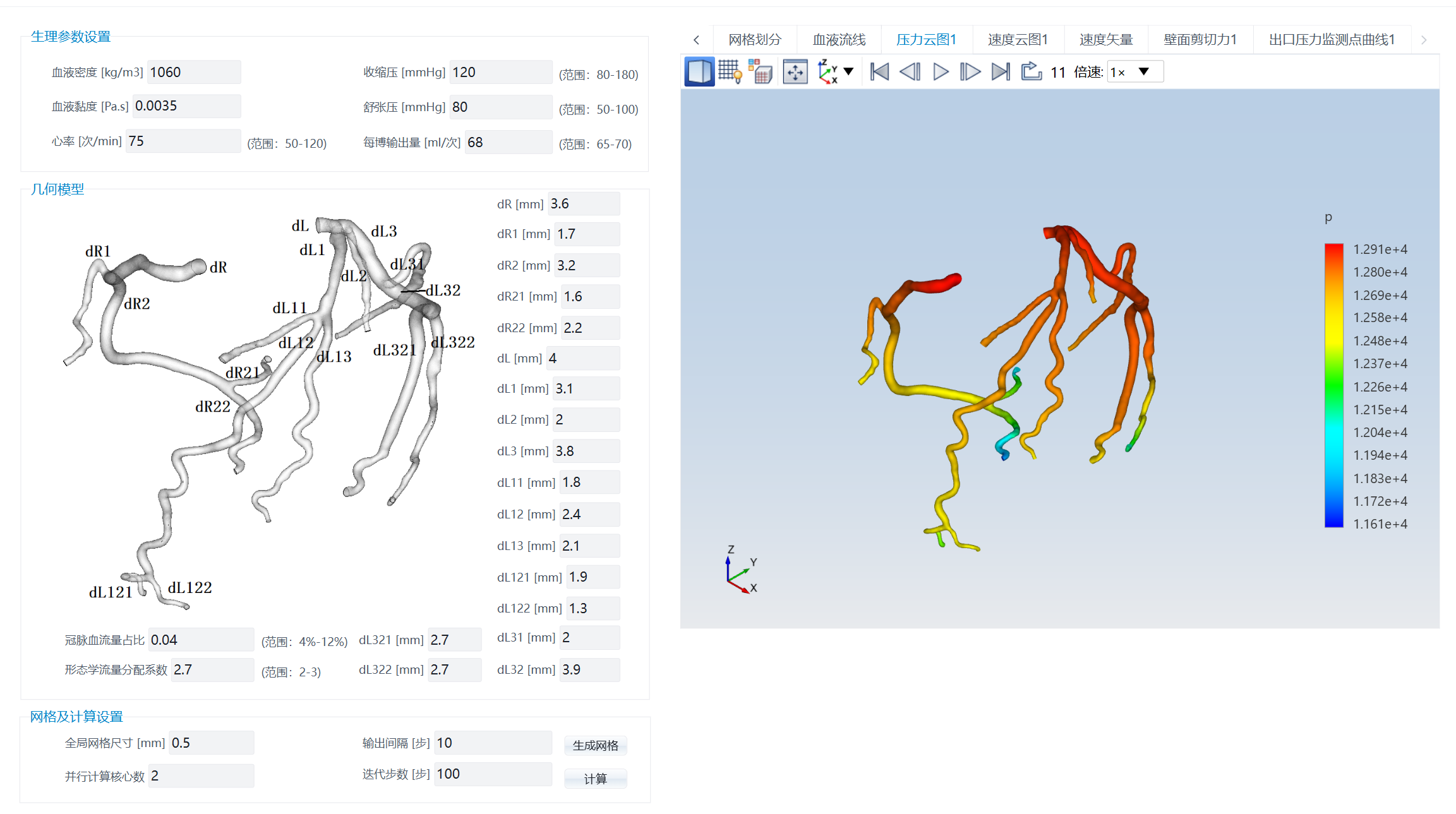The width and height of the screenshot is (1456, 814).
Task: Click the 冠脉血流量占比 input field
Action: 202,640
